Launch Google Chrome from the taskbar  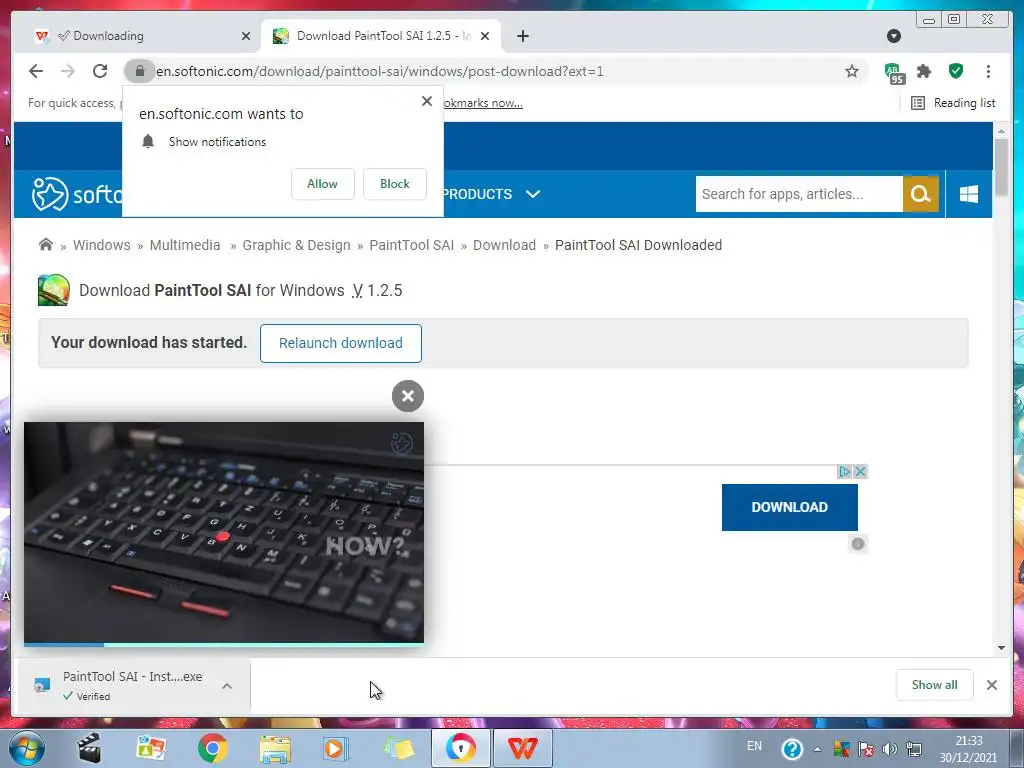[x=212, y=748]
